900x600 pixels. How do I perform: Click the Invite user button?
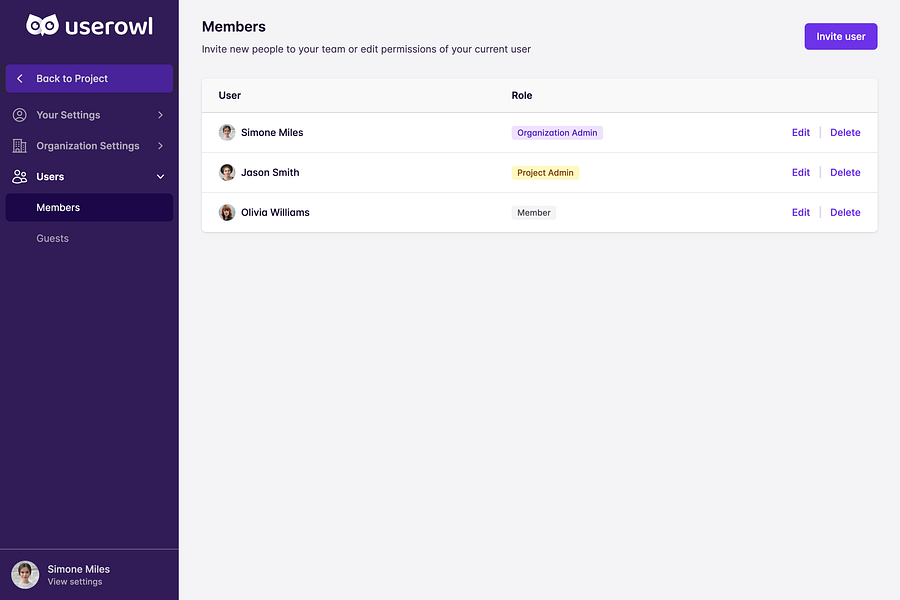pos(840,36)
